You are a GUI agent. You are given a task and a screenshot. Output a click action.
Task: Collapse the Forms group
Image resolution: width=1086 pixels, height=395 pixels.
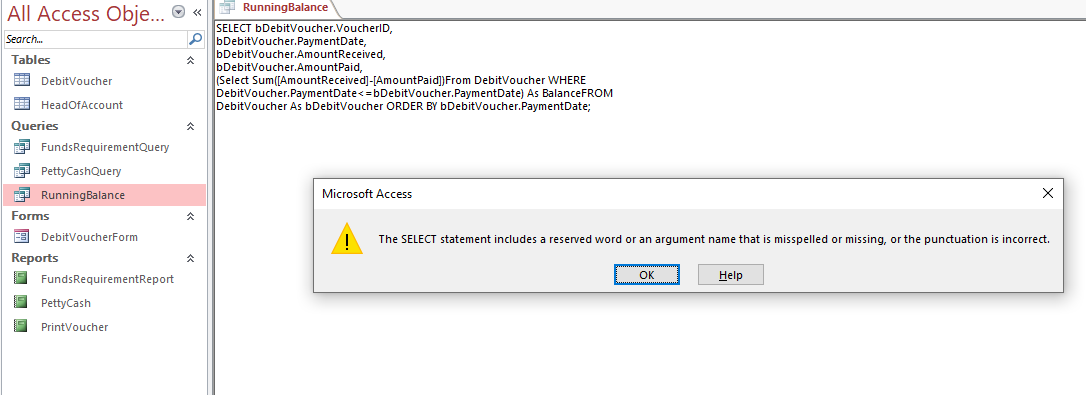[190, 216]
